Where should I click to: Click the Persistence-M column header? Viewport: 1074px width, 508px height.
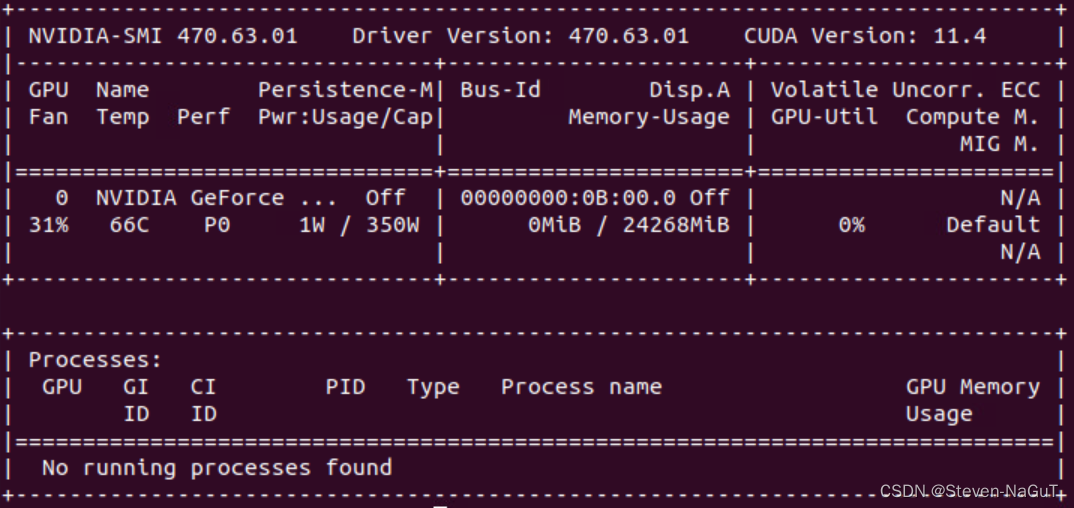tap(345, 90)
